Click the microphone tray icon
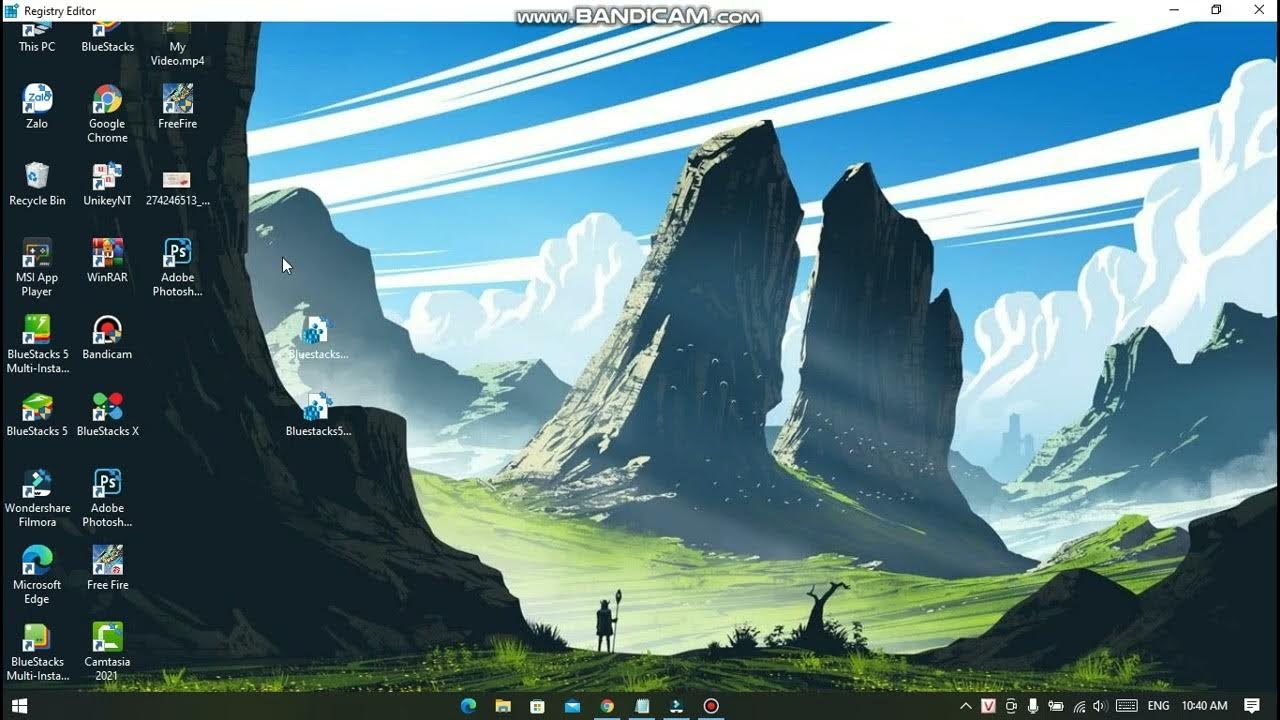This screenshot has height=720, width=1280. coord(1033,706)
